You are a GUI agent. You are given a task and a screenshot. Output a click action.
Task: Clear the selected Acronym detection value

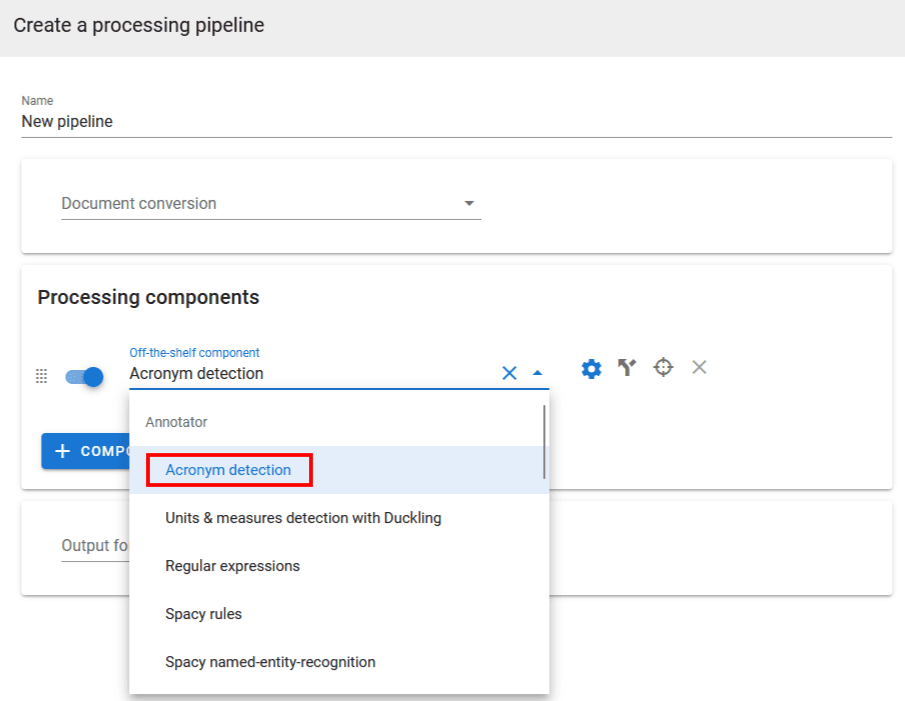point(509,373)
